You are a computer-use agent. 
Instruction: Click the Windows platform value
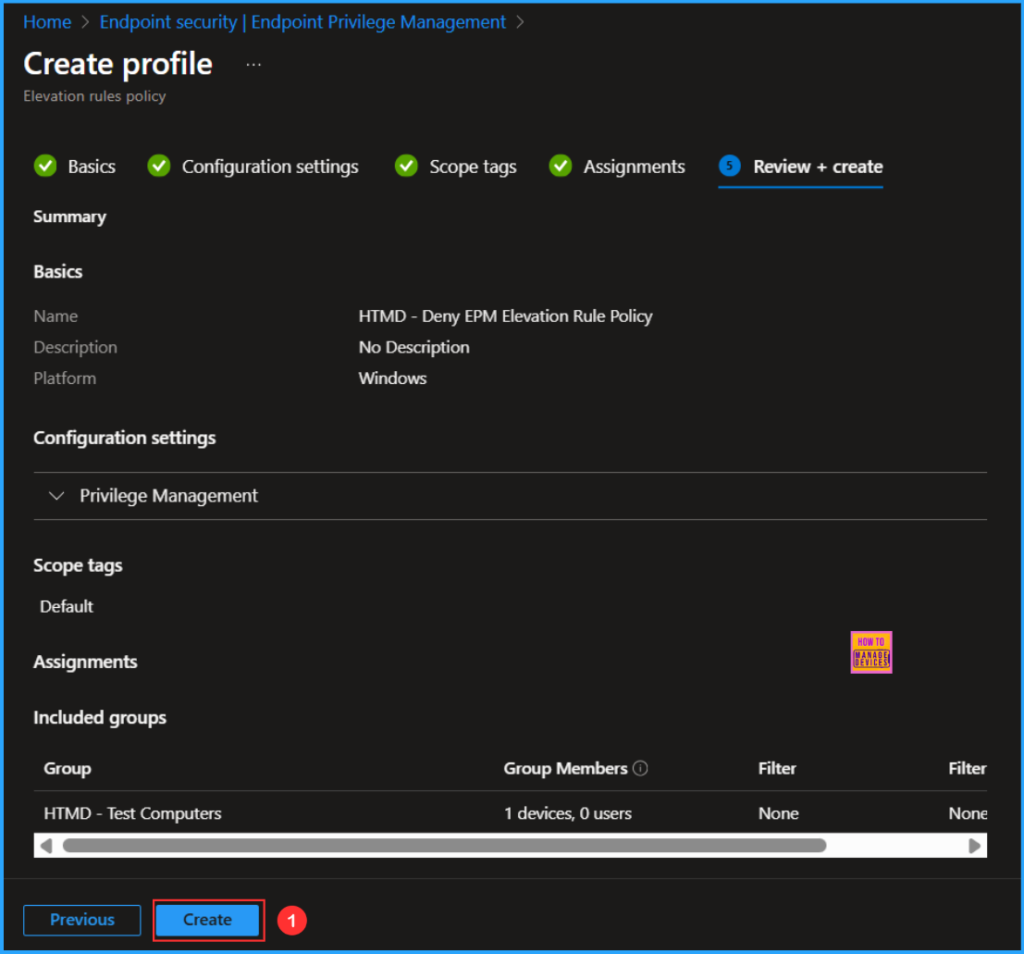pos(392,379)
